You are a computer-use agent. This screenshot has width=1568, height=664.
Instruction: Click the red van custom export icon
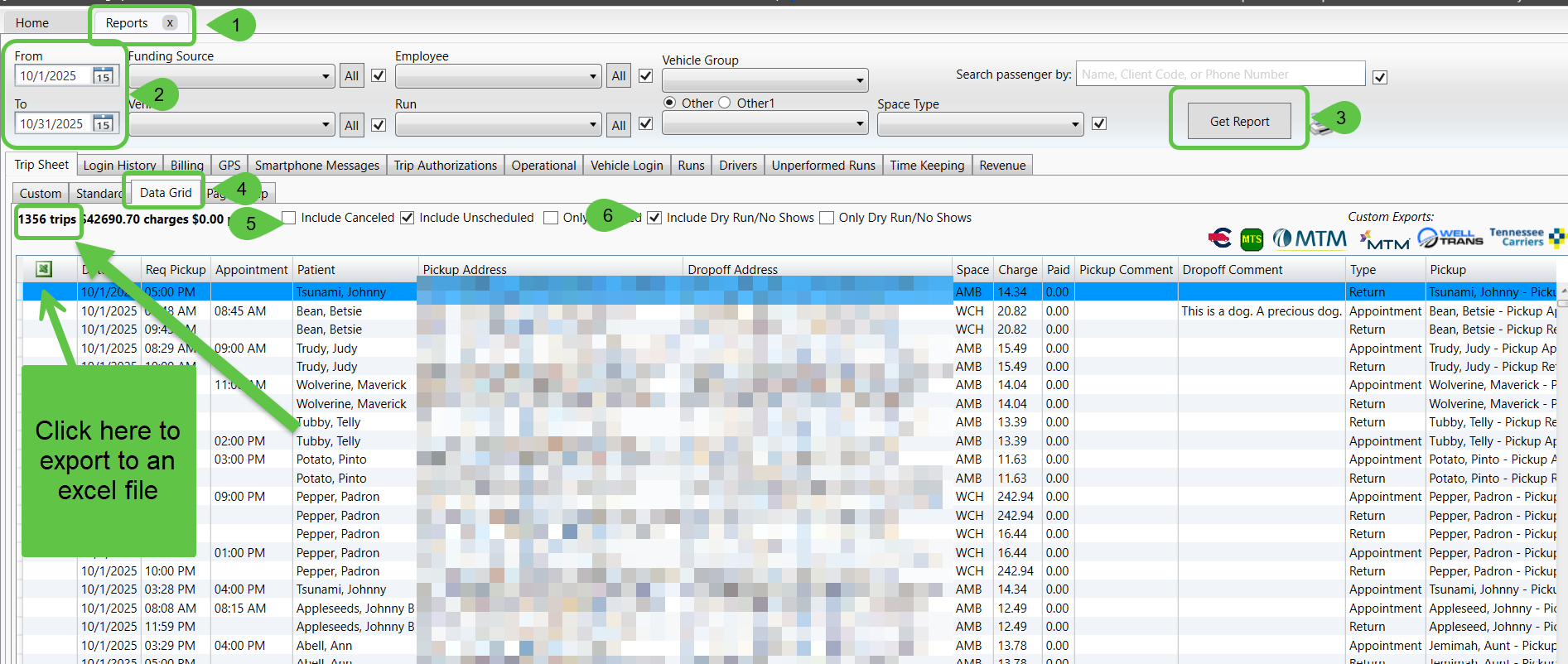(1219, 238)
